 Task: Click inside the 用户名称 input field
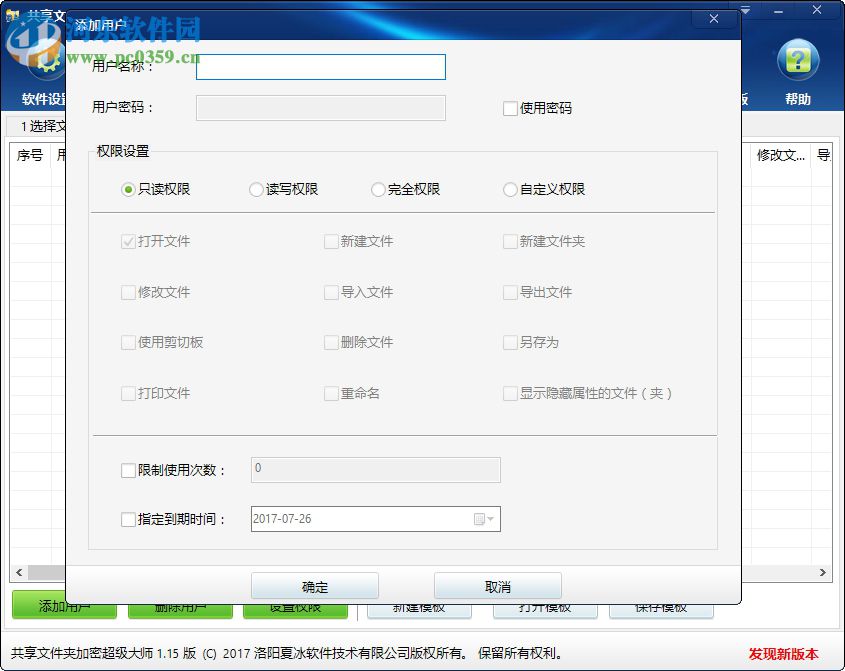[x=320, y=67]
